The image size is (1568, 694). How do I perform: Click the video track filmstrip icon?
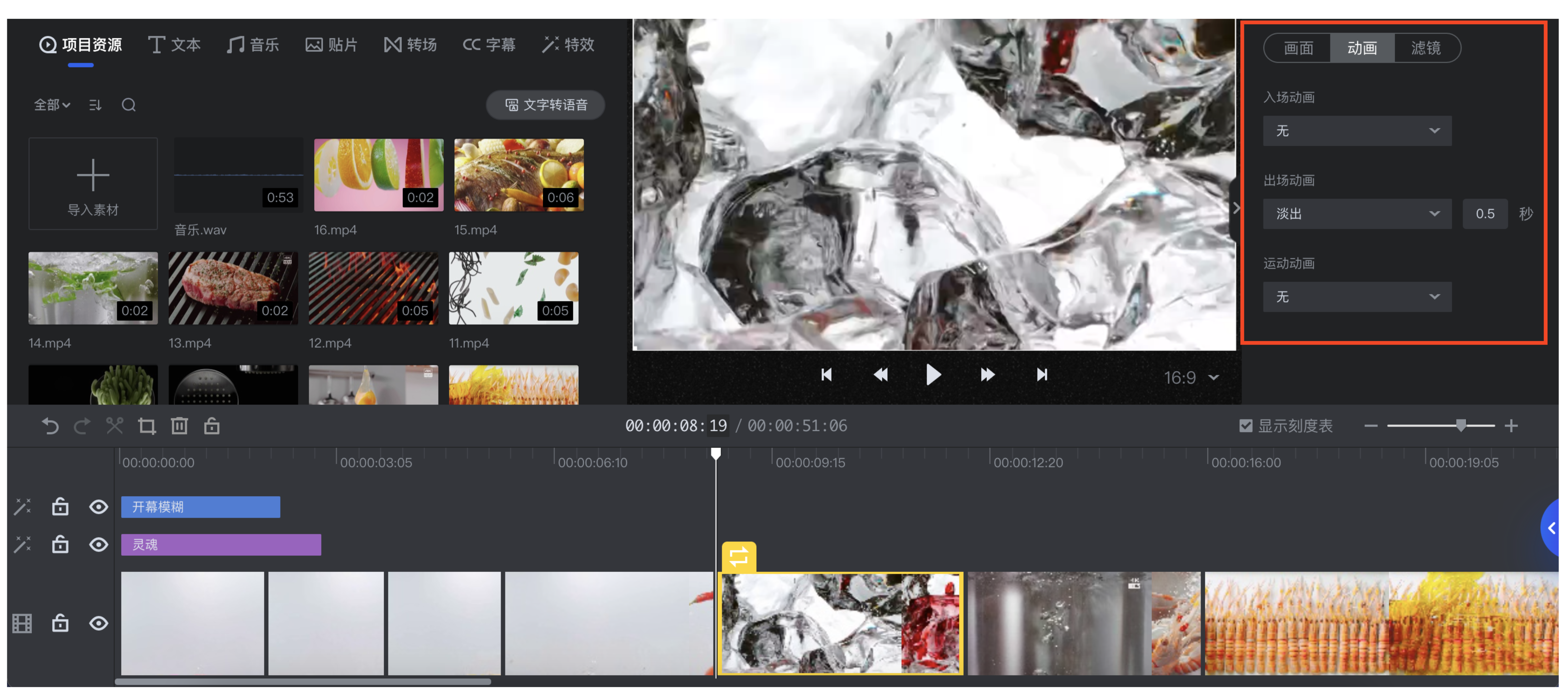pyautogui.click(x=22, y=623)
